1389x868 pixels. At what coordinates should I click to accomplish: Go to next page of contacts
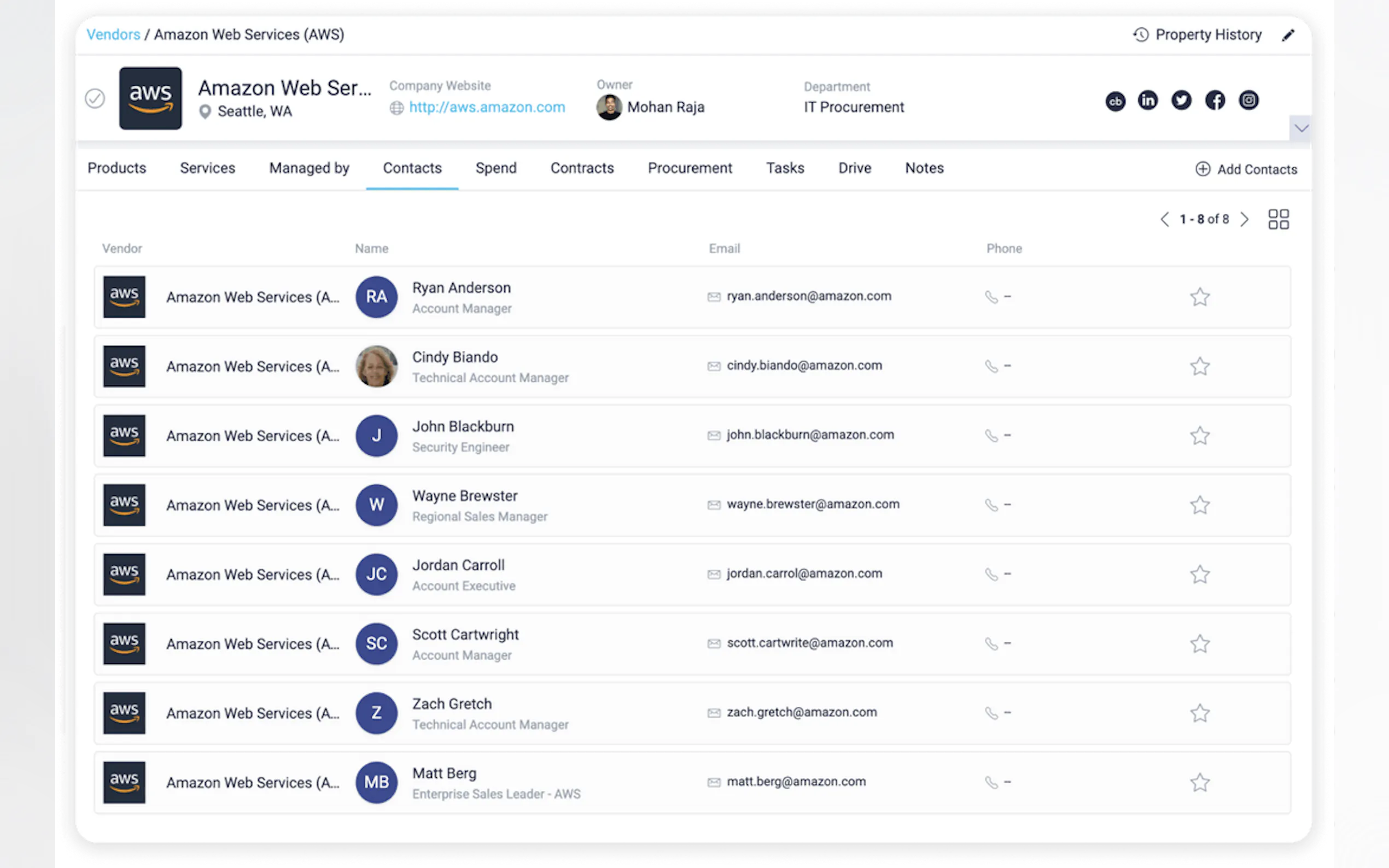click(x=1244, y=219)
